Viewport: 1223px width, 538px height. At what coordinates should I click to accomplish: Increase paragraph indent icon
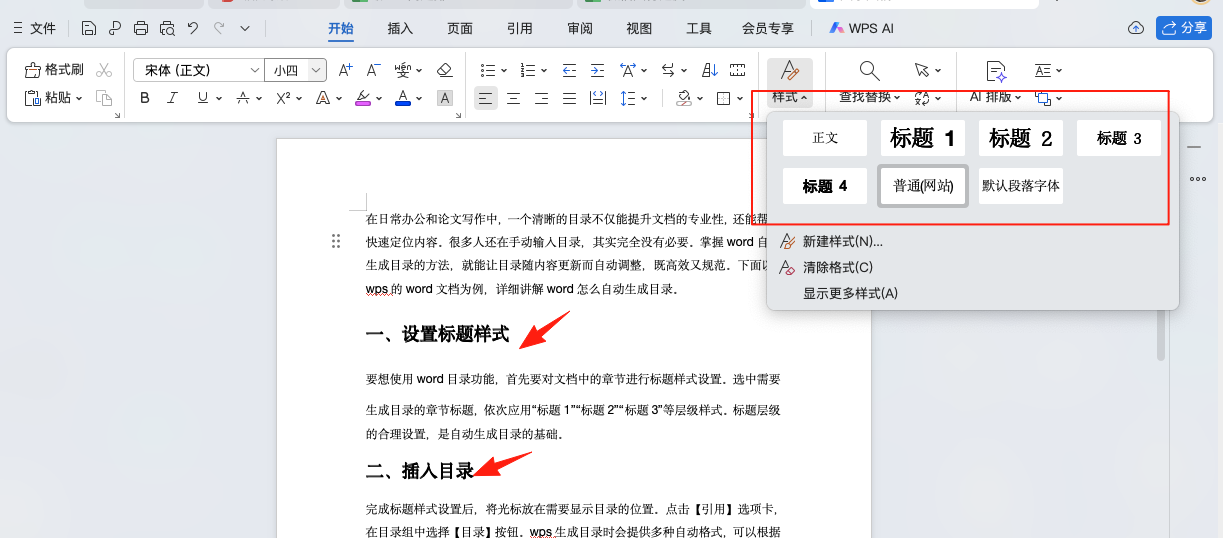[597, 70]
